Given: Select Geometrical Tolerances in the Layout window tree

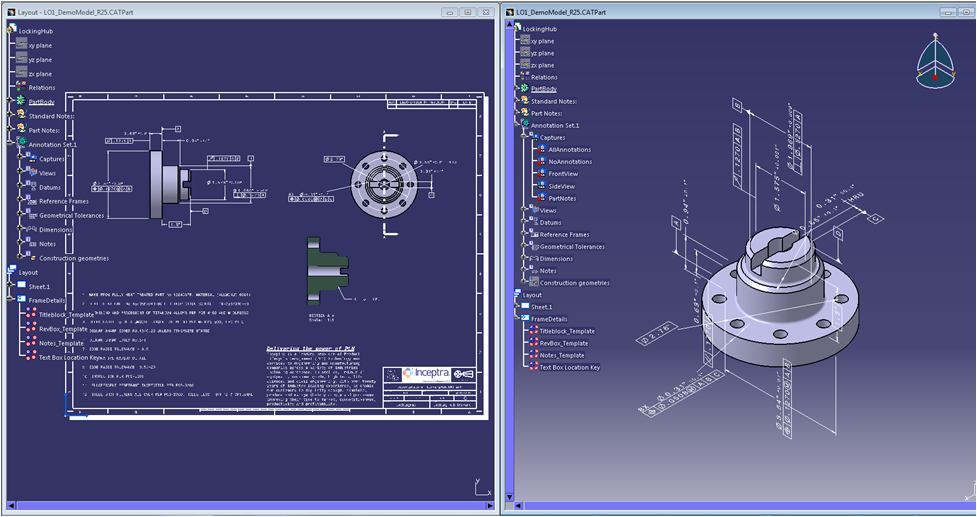Looking at the screenshot, I should pos(70,215).
